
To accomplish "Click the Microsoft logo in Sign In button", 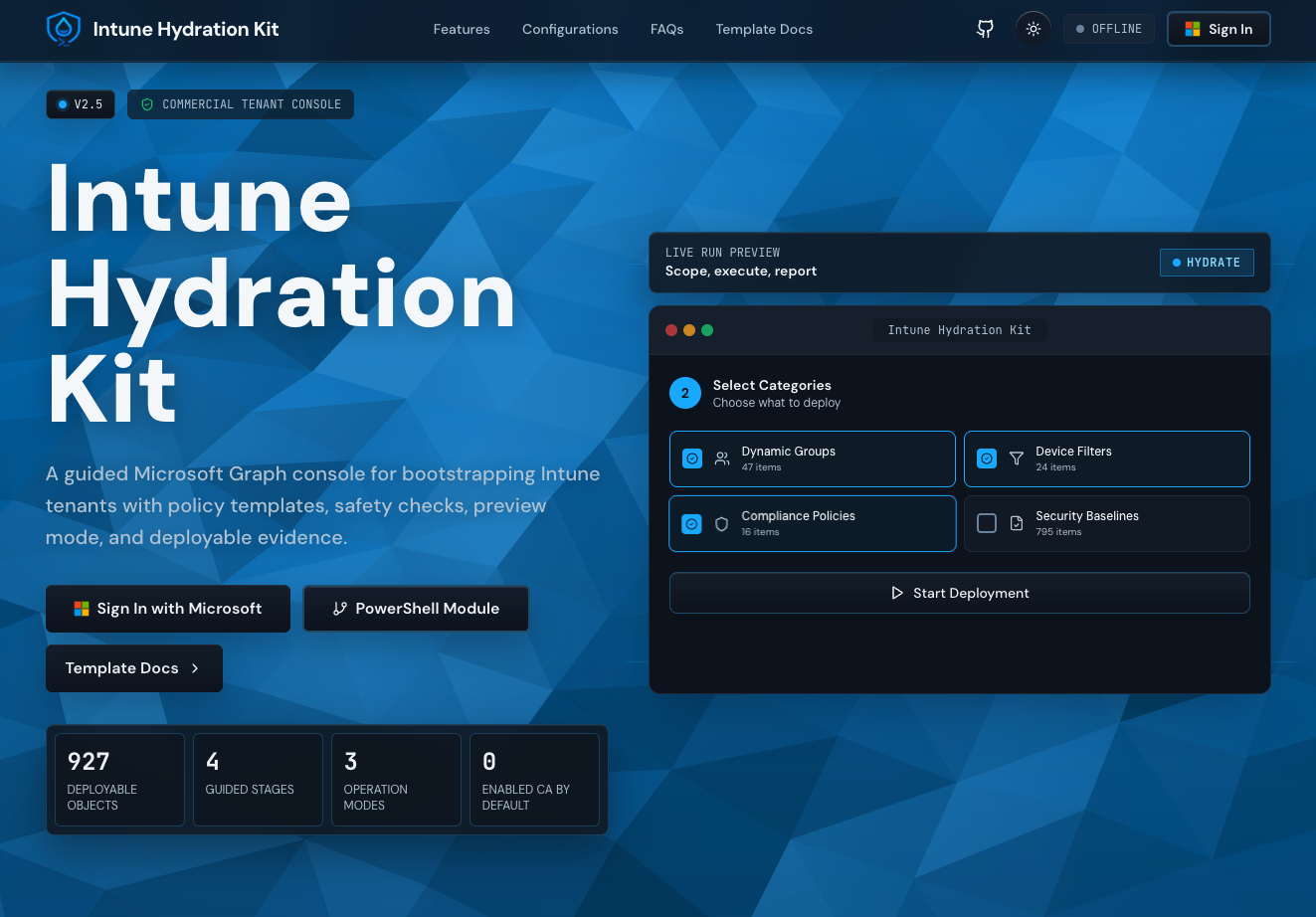I will coord(1193,29).
